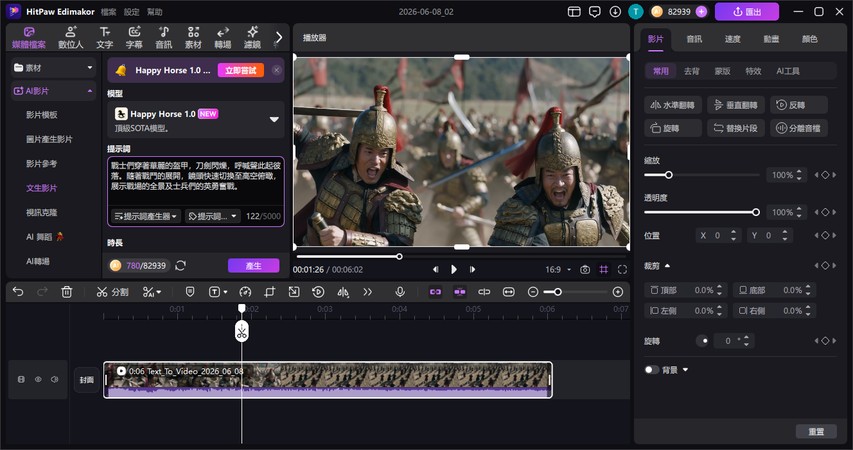This screenshot has width=853, height=450.
Task: Split the clip with 分割 tool
Action: (x=112, y=292)
